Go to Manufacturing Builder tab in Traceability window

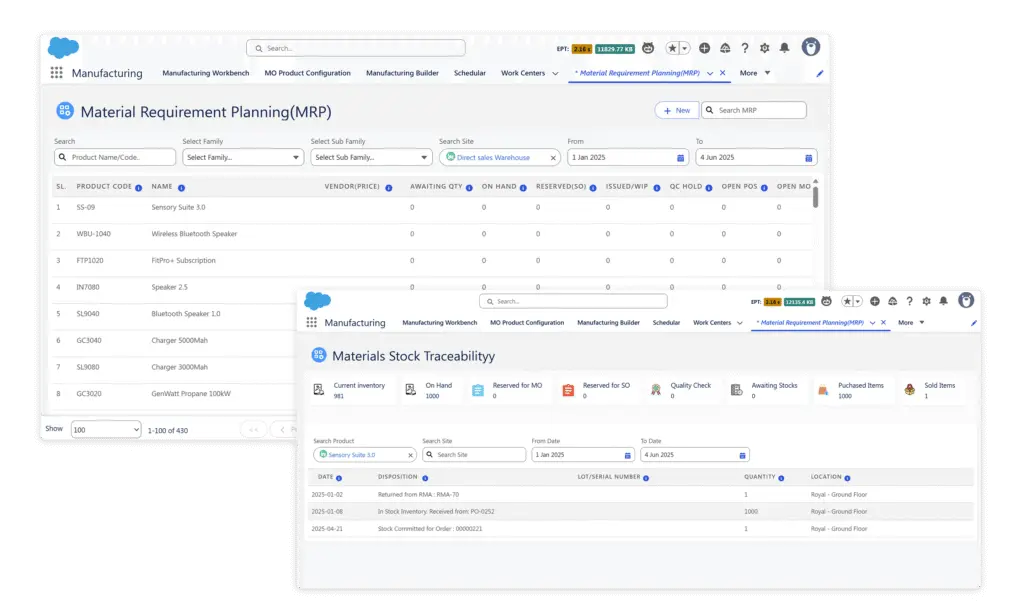(608, 323)
